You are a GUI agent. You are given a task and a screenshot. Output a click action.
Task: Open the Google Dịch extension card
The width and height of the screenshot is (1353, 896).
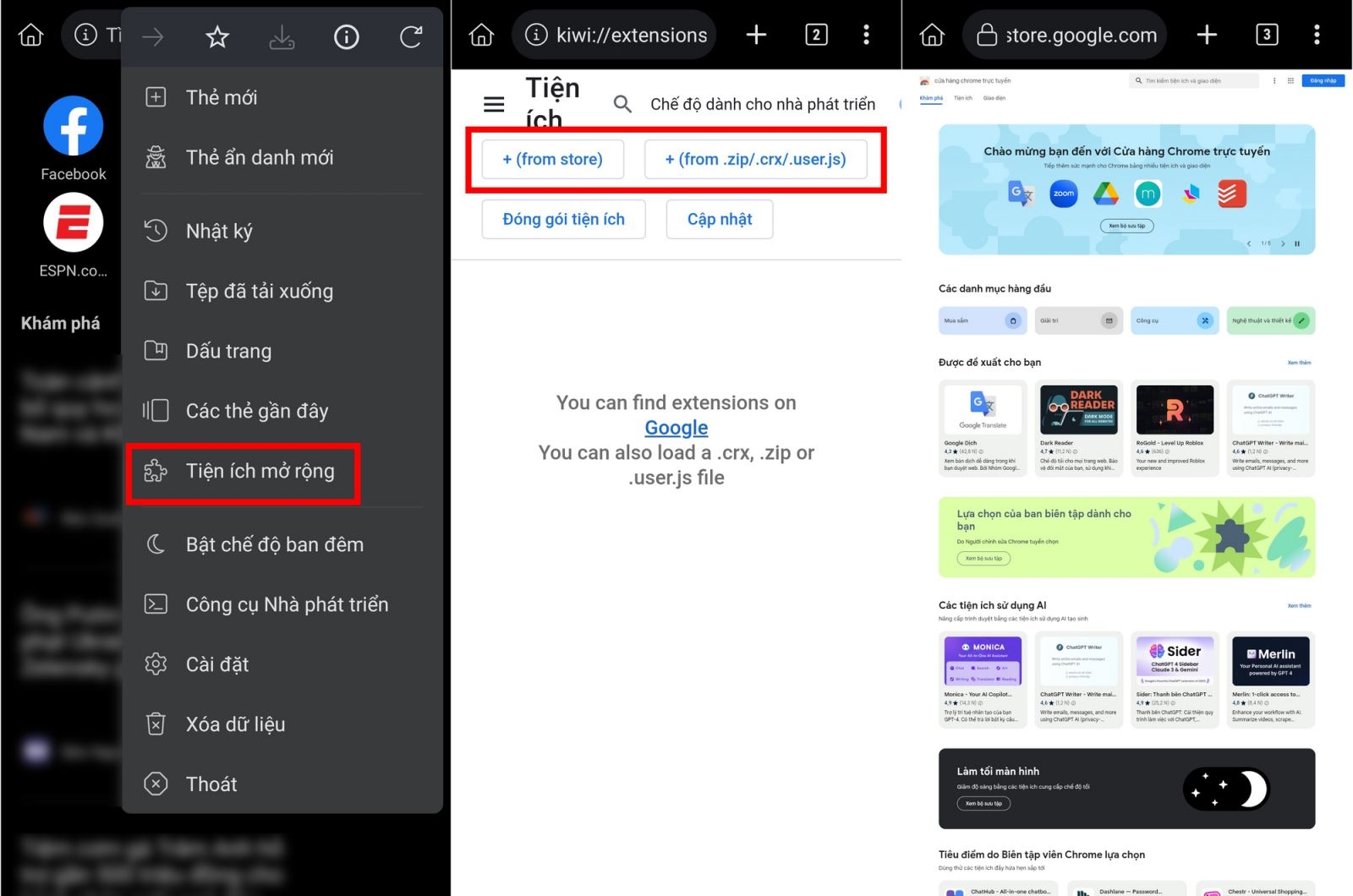pos(983,429)
